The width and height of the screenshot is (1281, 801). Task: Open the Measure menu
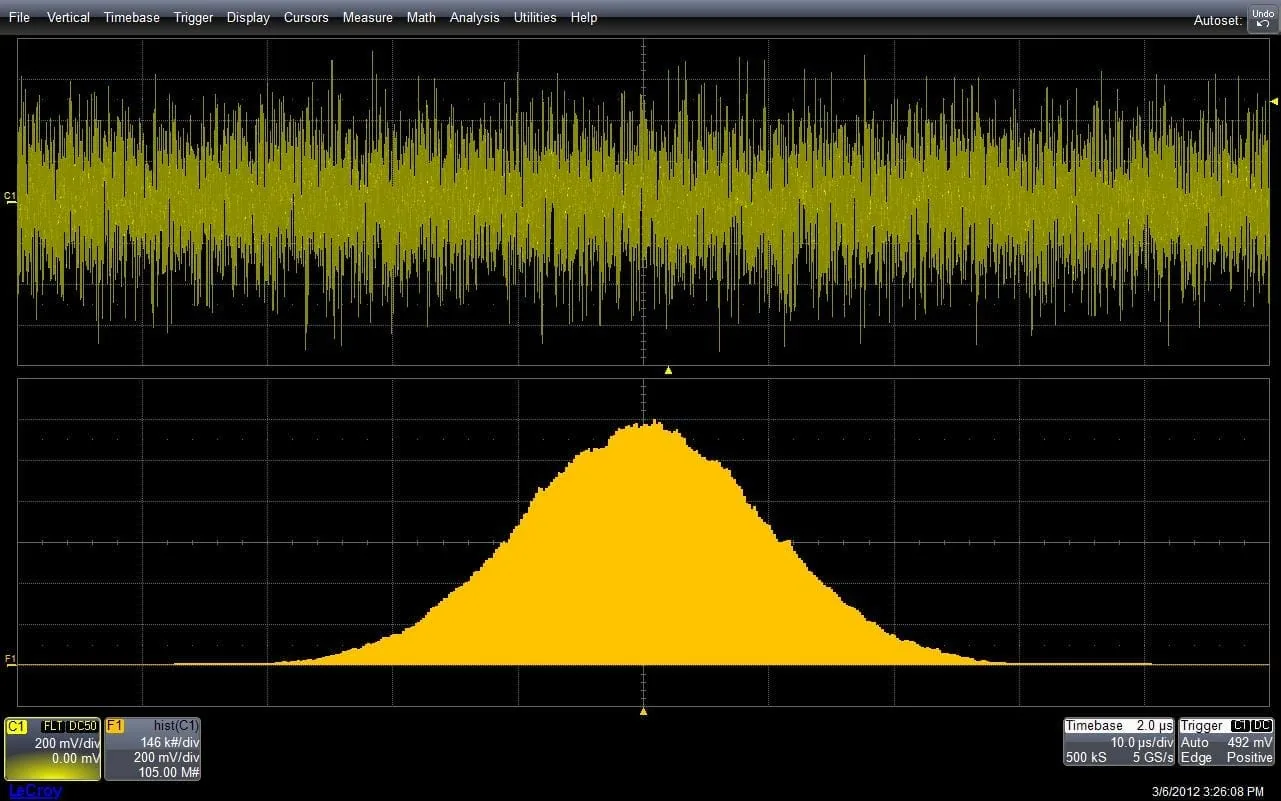tap(367, 17)
